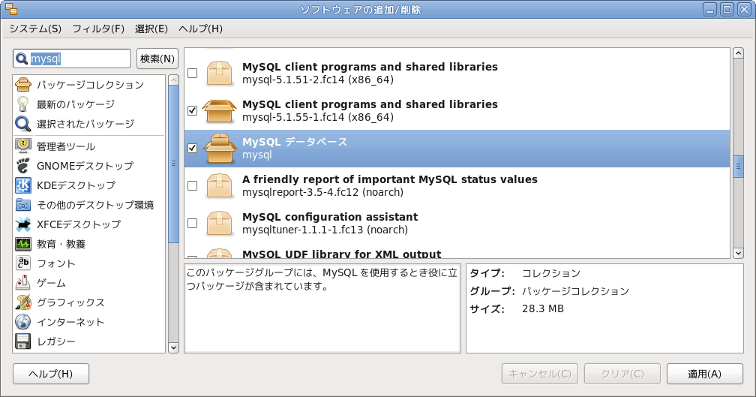
Task: Click the その他のデスクトップ環境 icon
Action: tap(23, 205)
